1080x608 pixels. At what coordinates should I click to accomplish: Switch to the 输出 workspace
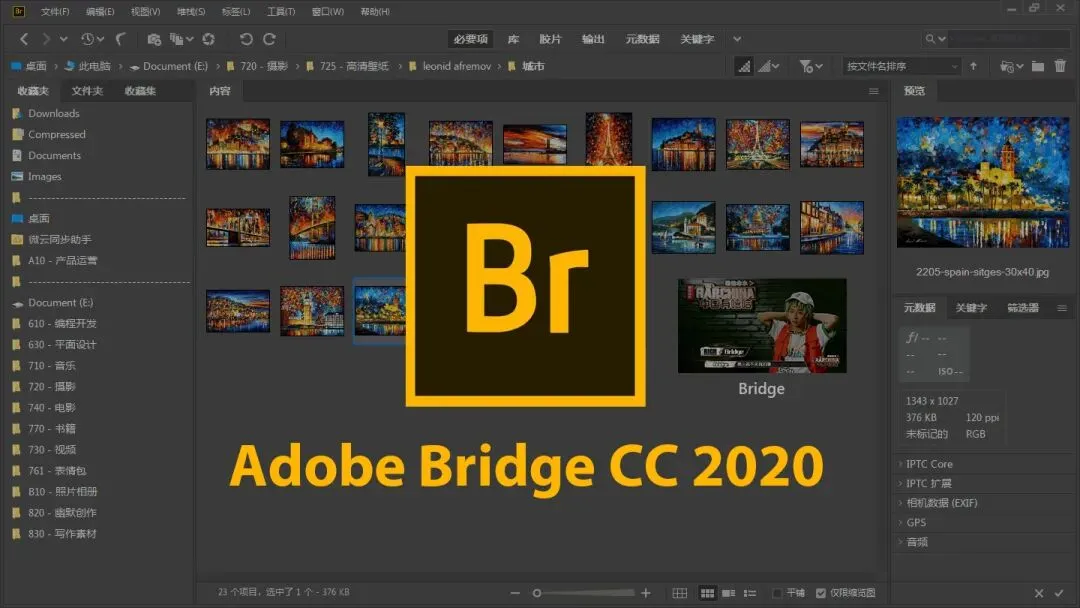click(592, 39)
